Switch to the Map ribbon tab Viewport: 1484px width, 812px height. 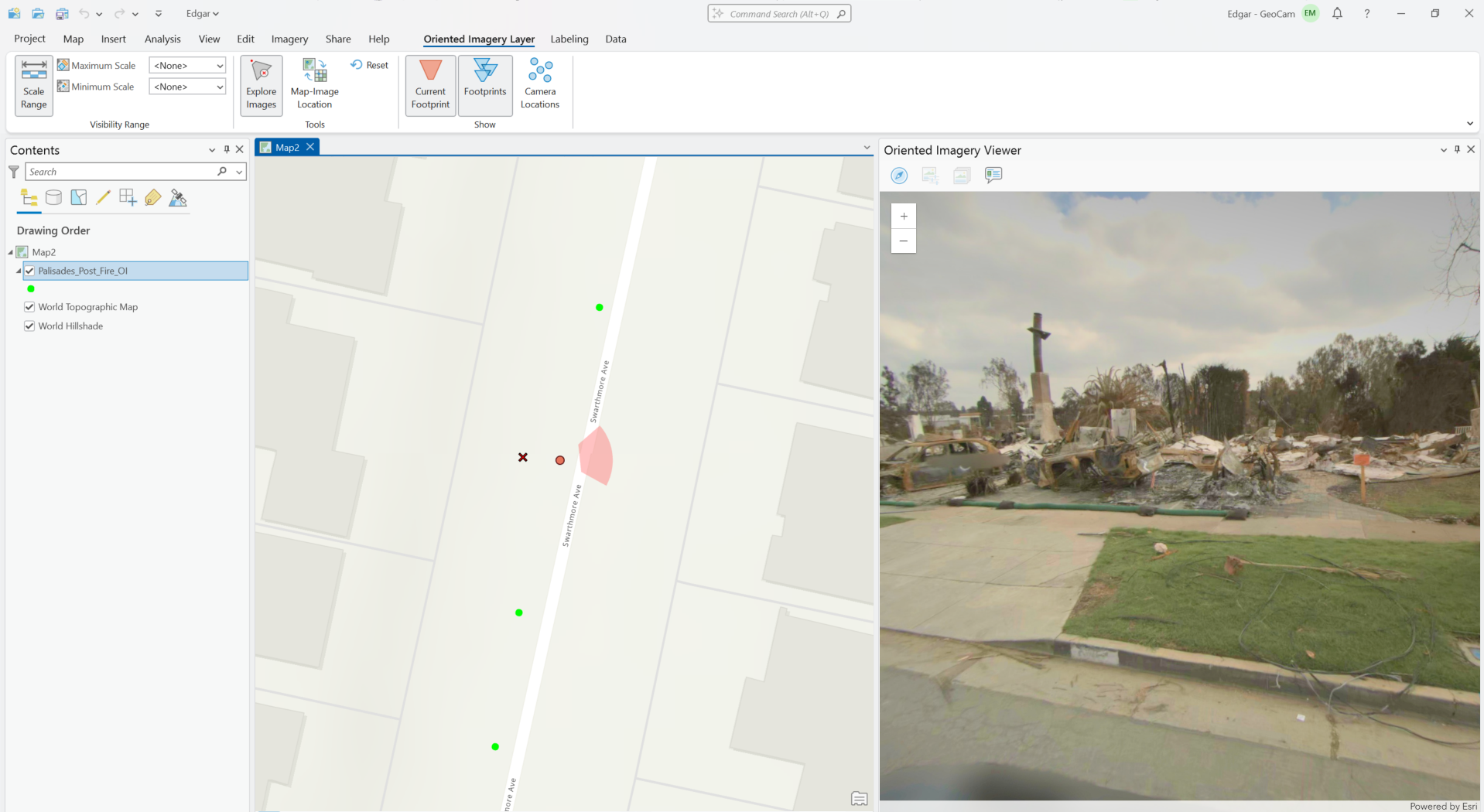click(x=74, y=39)
